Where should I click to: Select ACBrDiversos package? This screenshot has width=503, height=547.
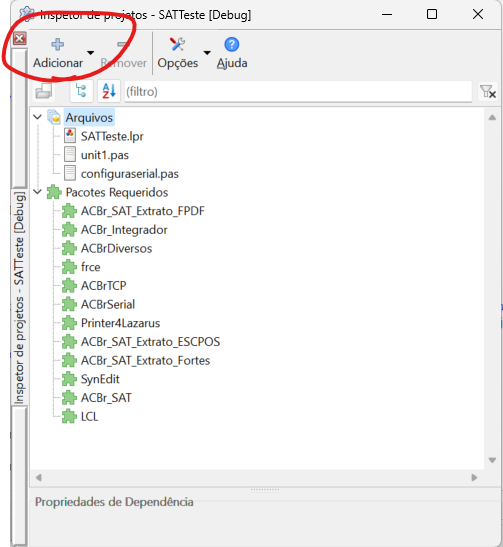[x=117, y=248]
